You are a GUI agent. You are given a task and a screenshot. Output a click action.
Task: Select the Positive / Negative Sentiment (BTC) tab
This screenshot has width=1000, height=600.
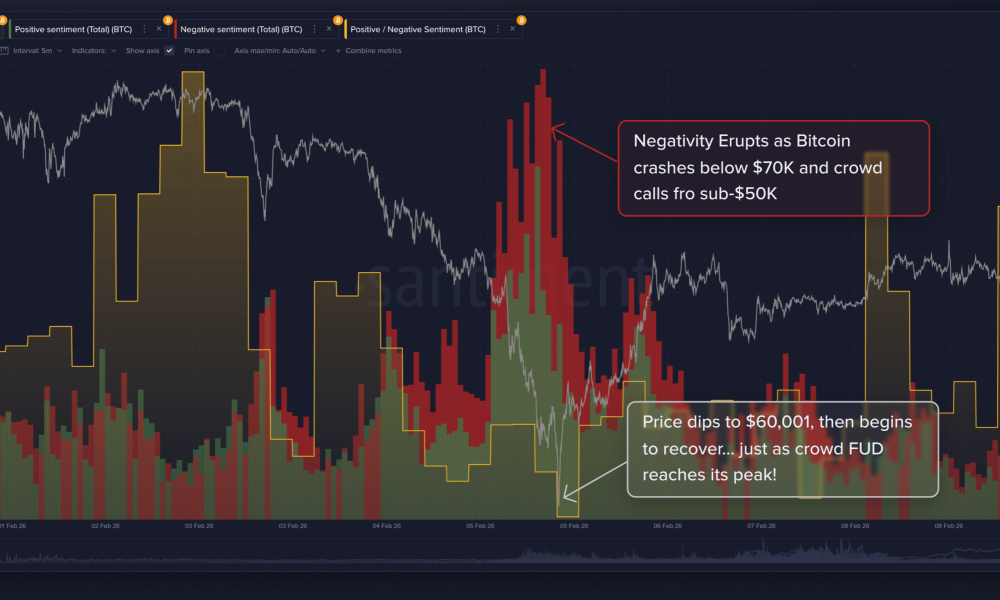[420, 28]
